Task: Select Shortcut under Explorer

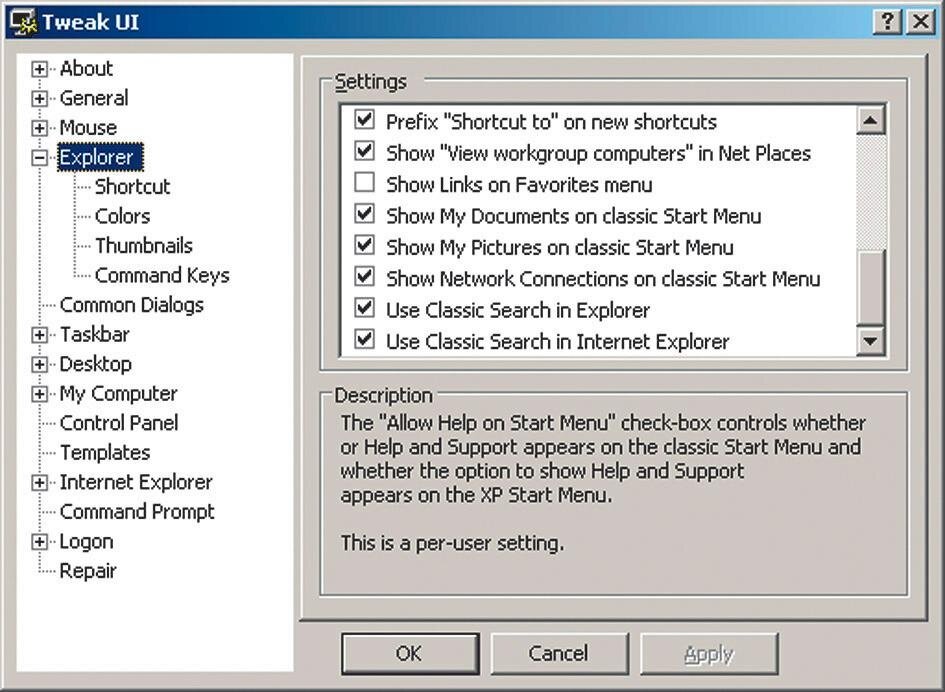Action: coord(132,187)
